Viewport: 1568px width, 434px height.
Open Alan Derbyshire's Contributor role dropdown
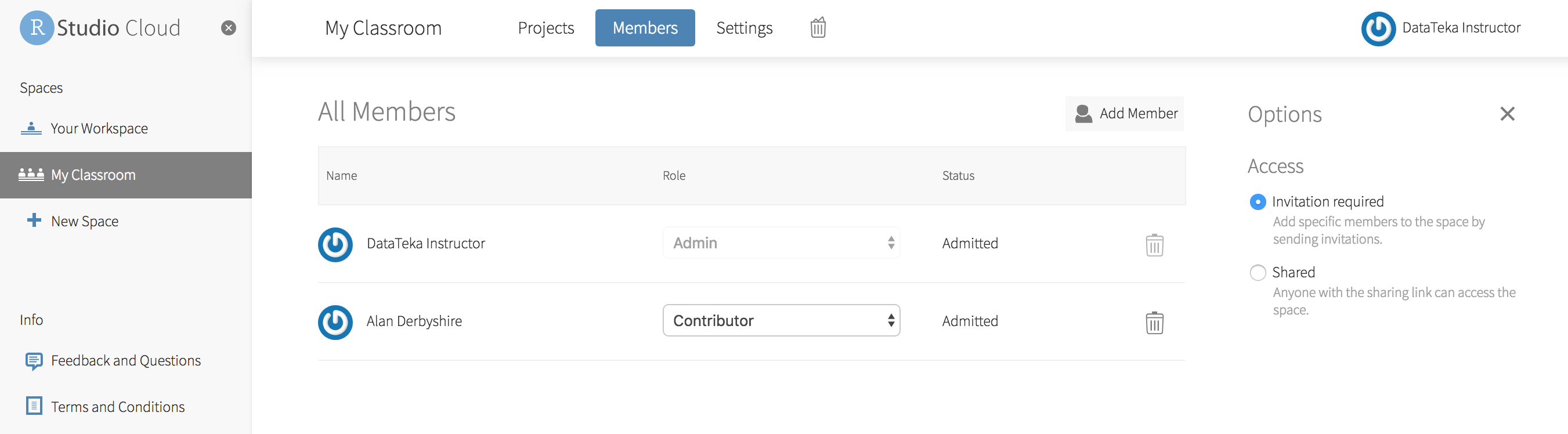[781, 320]
